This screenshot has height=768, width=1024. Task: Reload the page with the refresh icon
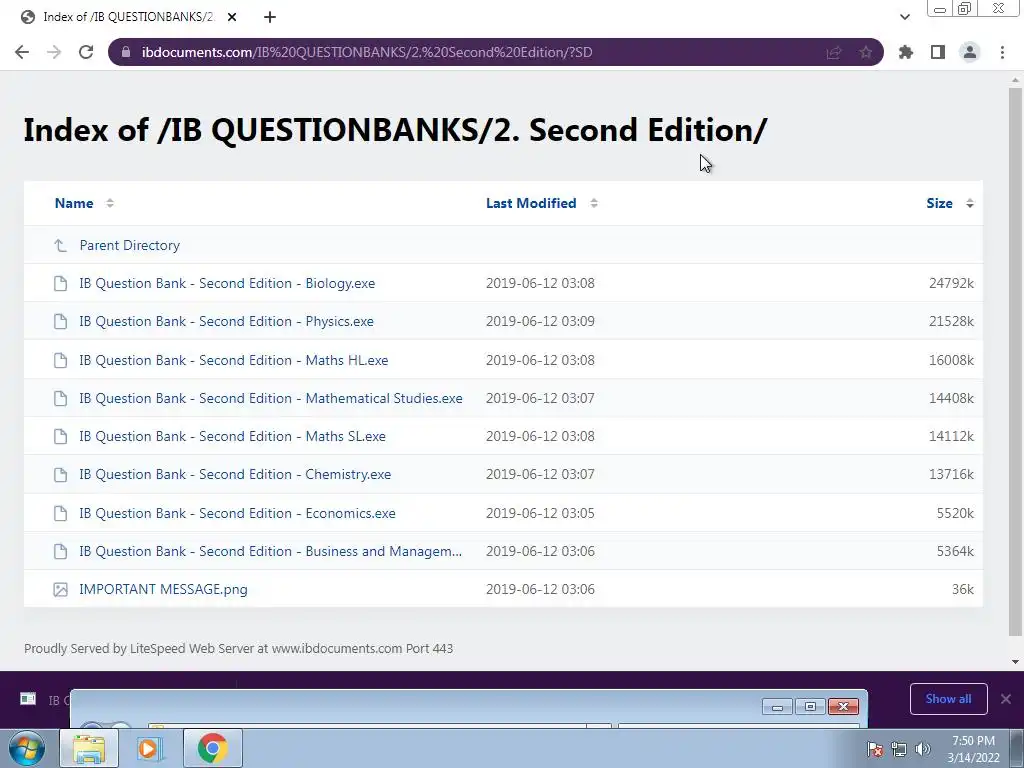click(x=86, y=52)
